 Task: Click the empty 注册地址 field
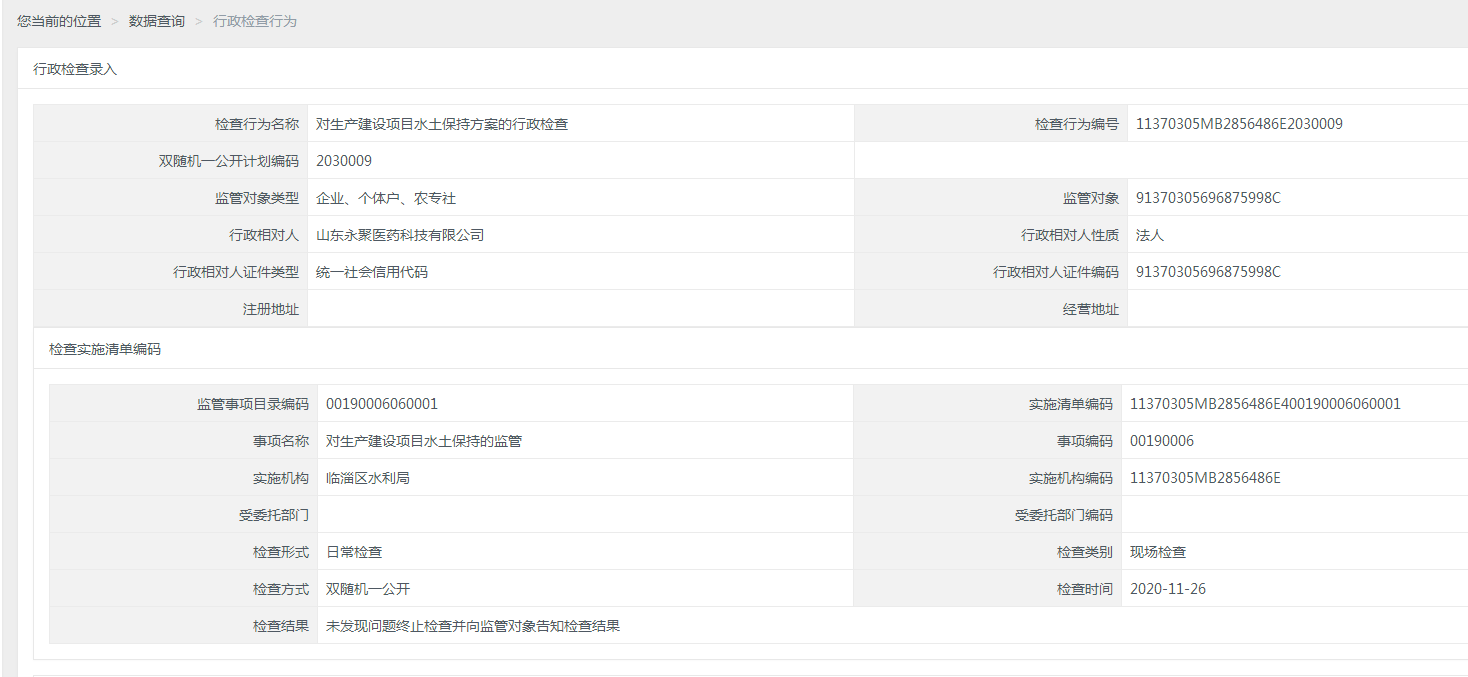(x=580, y=309)
